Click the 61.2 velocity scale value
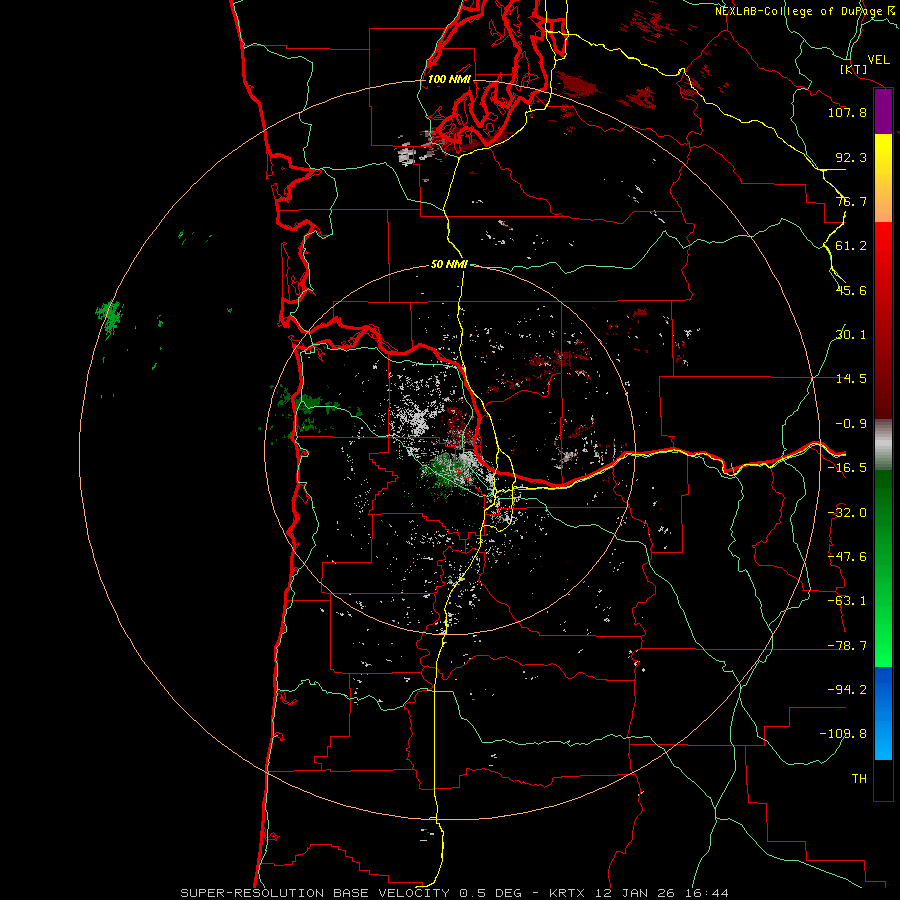 pos(851,246)
